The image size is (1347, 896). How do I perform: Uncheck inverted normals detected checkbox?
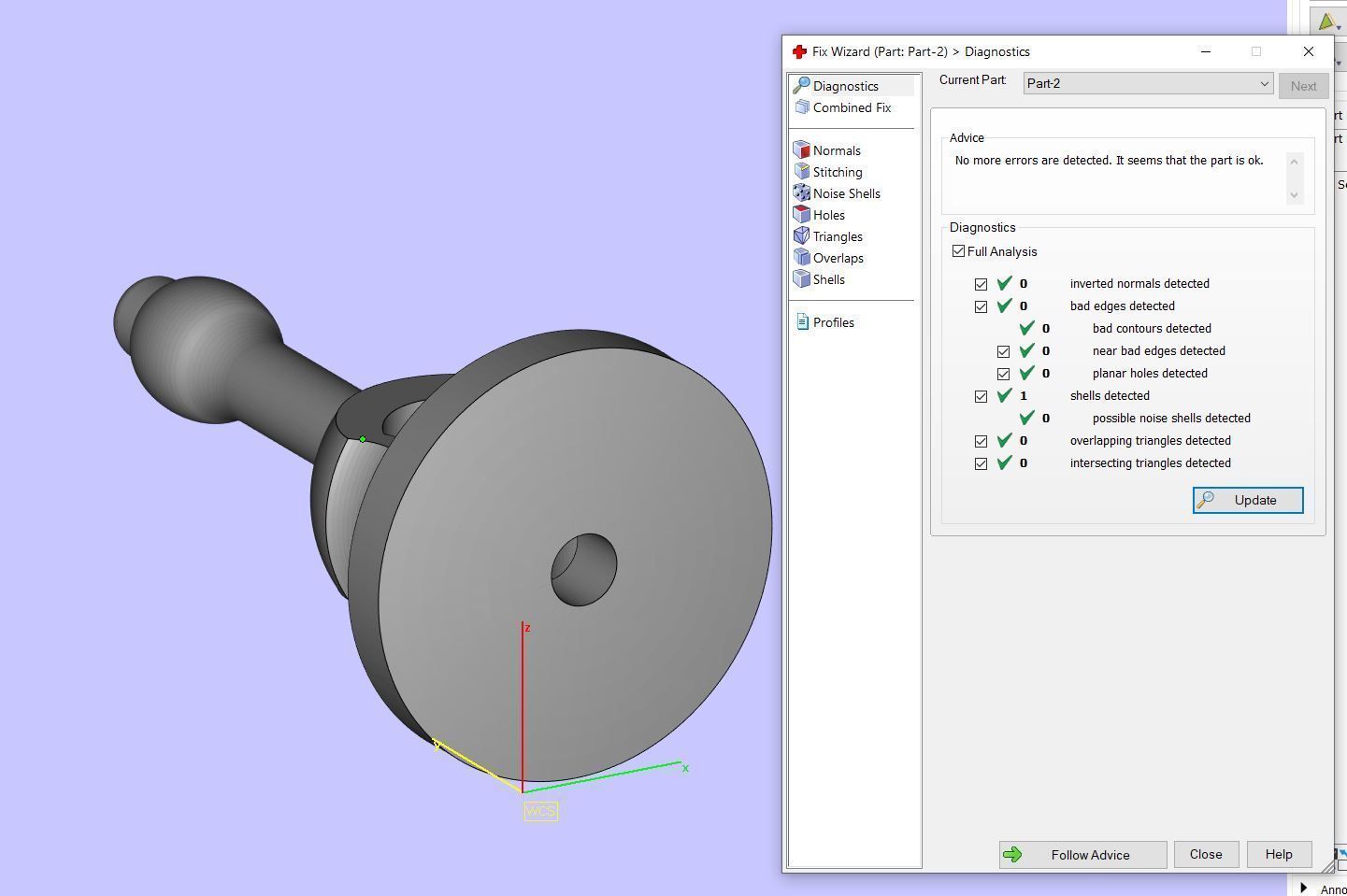(x=981, y=284)
